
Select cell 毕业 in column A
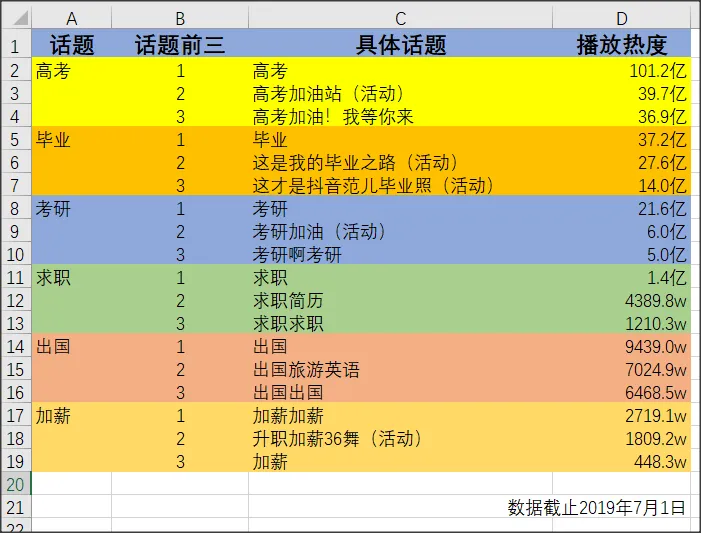pos(72,140)
